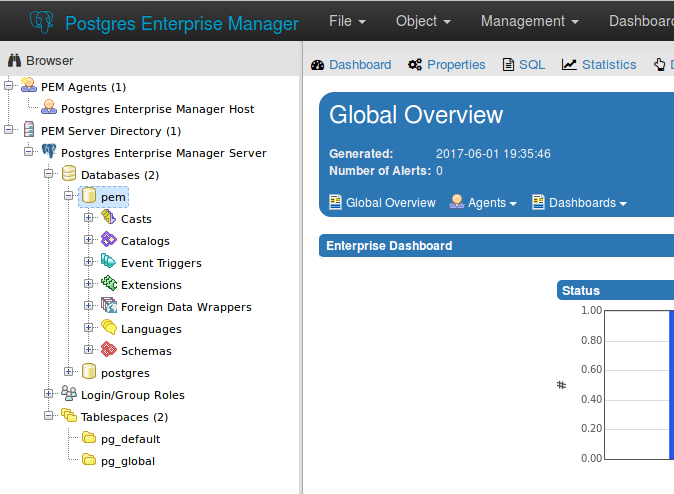Collapse the pem database node

pyautogui.click(x=69, y=196)
